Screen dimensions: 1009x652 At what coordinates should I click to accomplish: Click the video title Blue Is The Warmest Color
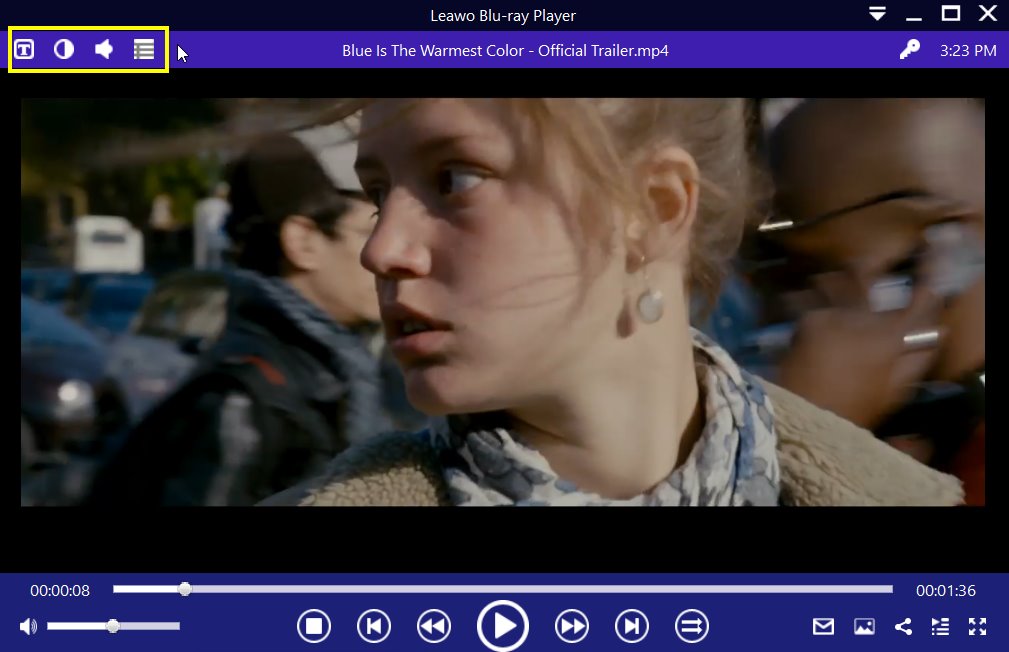[x=505, y=50]
